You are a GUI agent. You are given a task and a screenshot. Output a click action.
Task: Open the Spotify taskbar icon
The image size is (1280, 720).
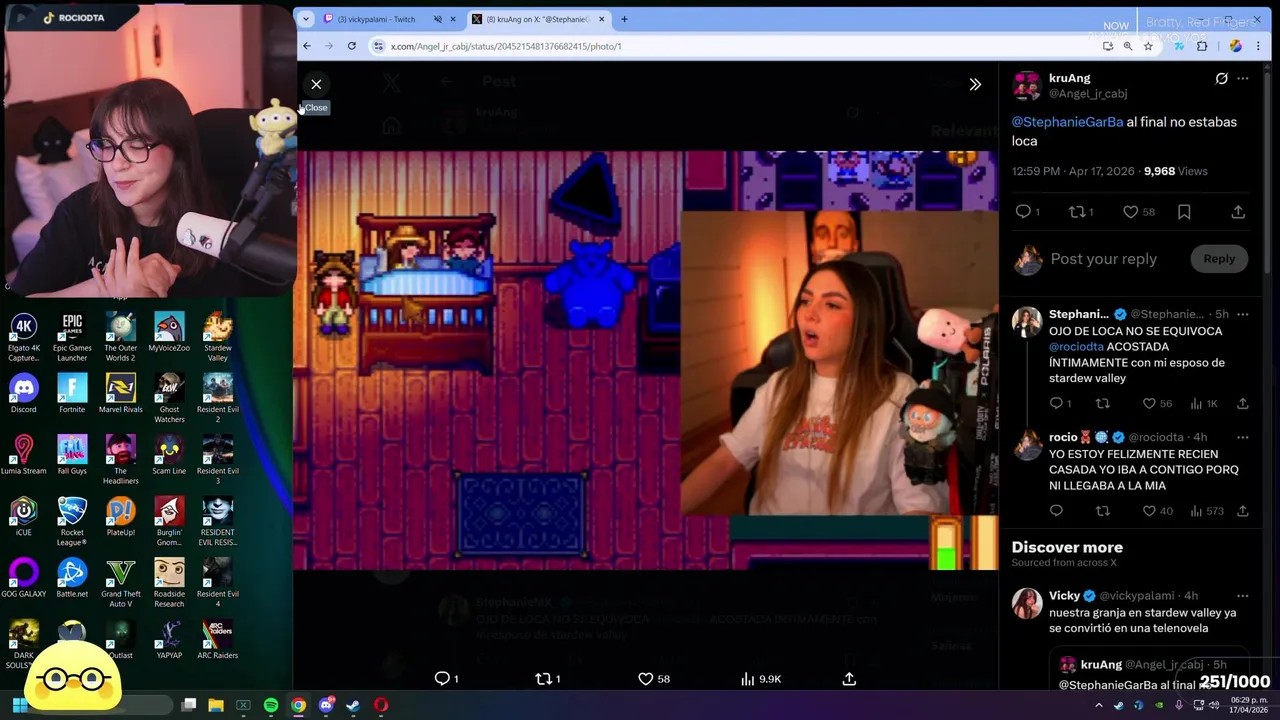tap(271, 705)
